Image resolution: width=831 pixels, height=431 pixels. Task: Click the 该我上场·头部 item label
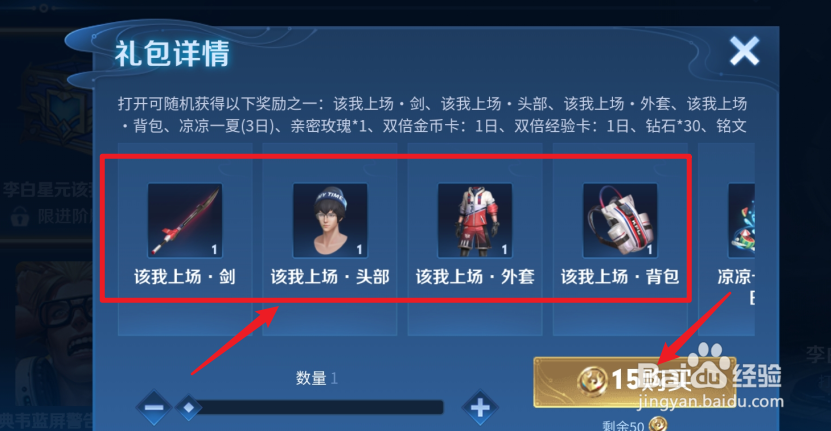(x=330, y=276)
